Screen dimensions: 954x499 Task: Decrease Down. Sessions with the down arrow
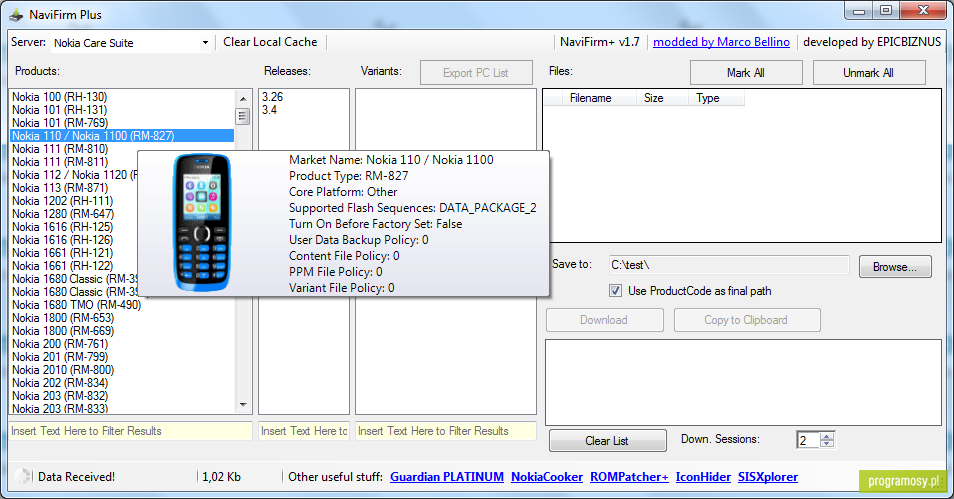click(826, 444)
